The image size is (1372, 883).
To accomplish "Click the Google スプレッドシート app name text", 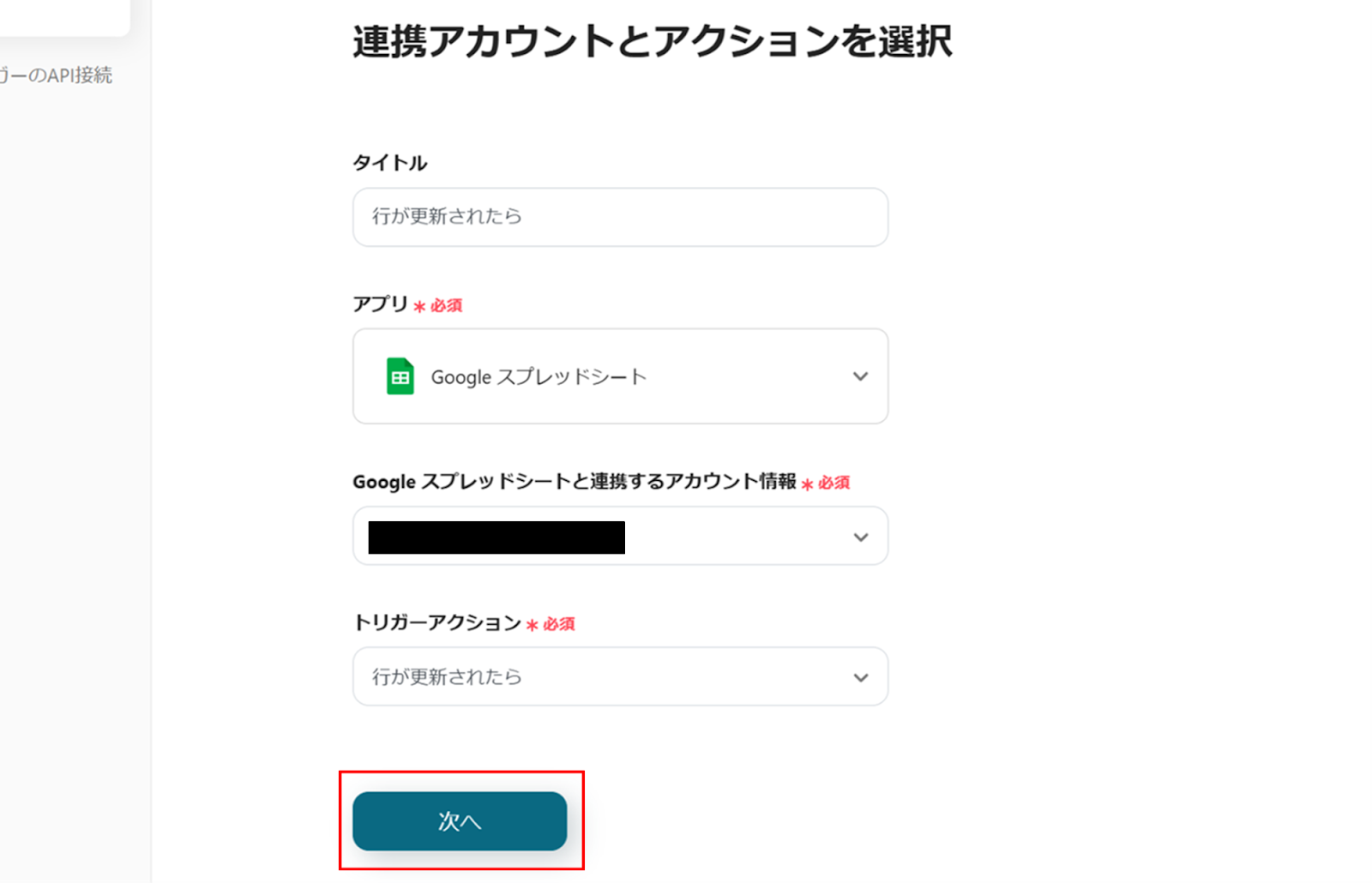I will pyautogui.click(x=538, y=377).
